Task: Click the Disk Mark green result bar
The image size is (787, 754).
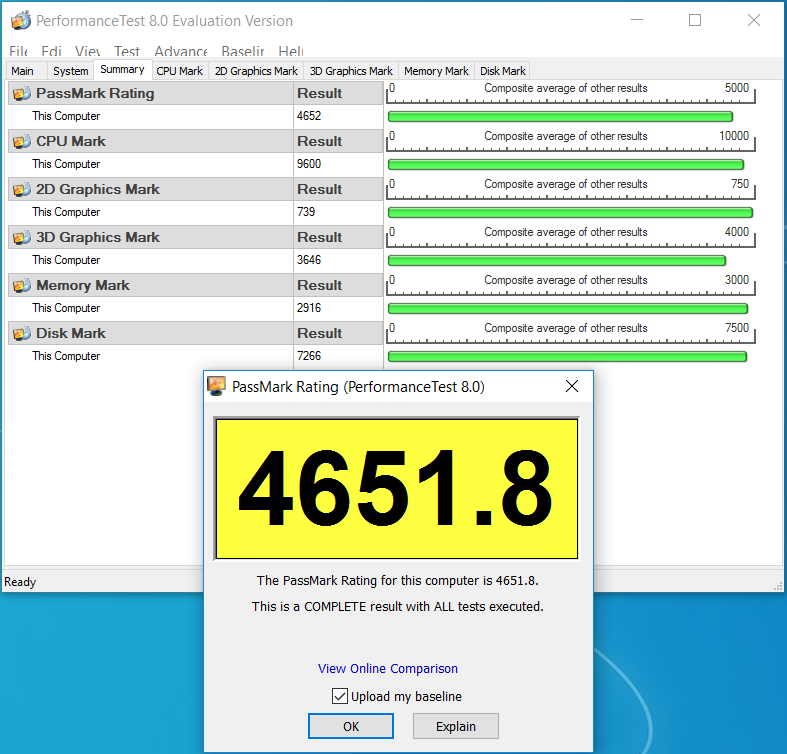Action: [568, 356]
